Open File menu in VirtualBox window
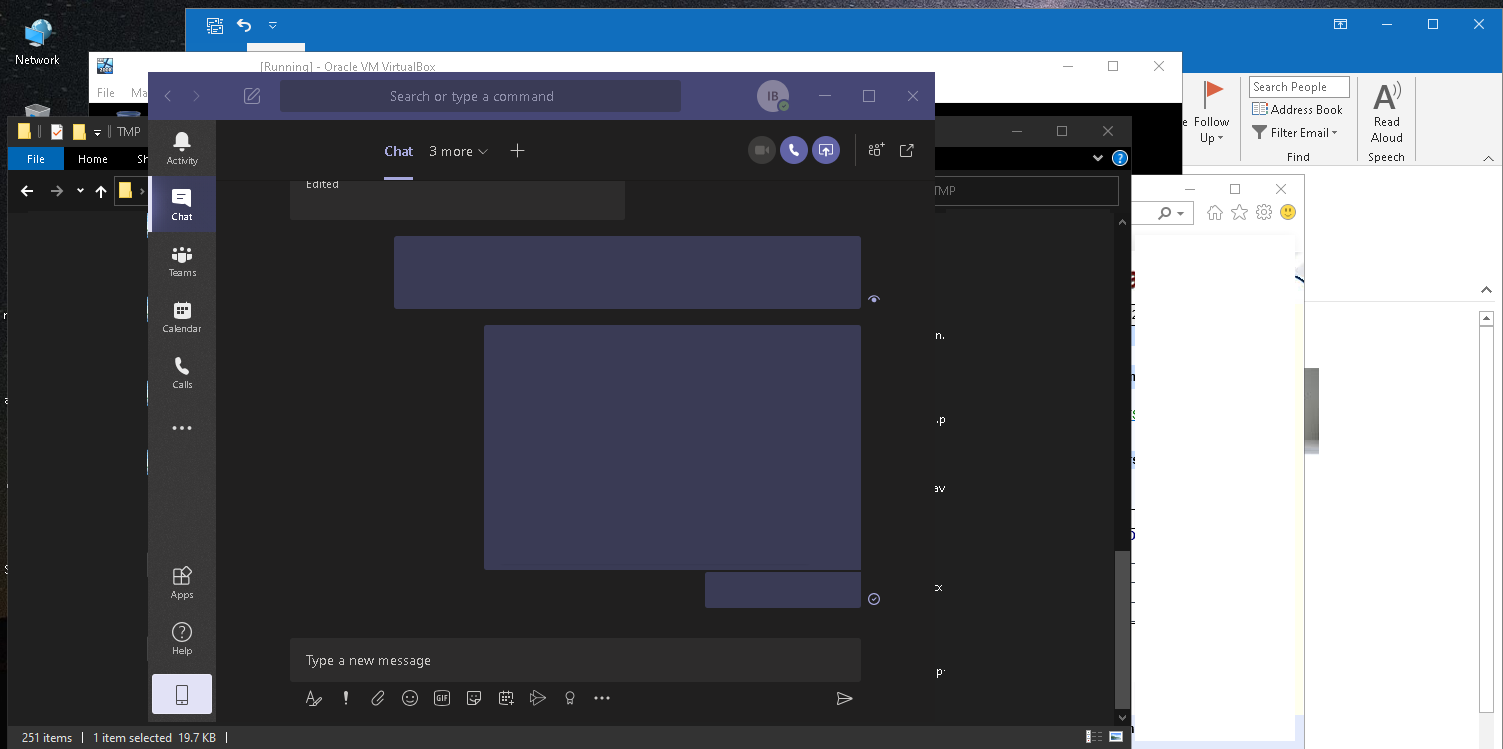1503x749 pixels. click(106, 93)
